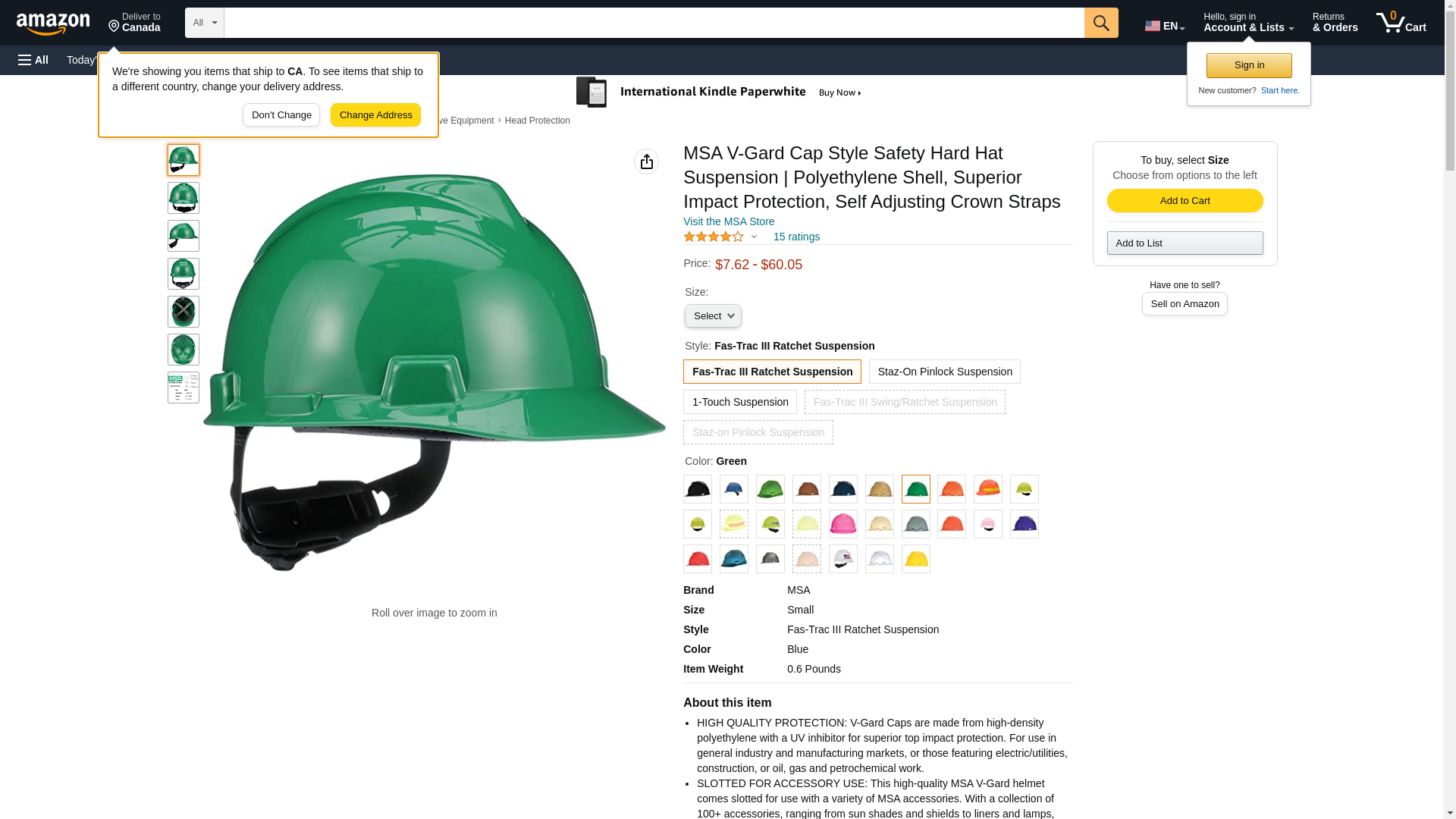This screenshot has height=819, width=1456.
Task: Visit the MSA Store link
Action: [729, 221]
